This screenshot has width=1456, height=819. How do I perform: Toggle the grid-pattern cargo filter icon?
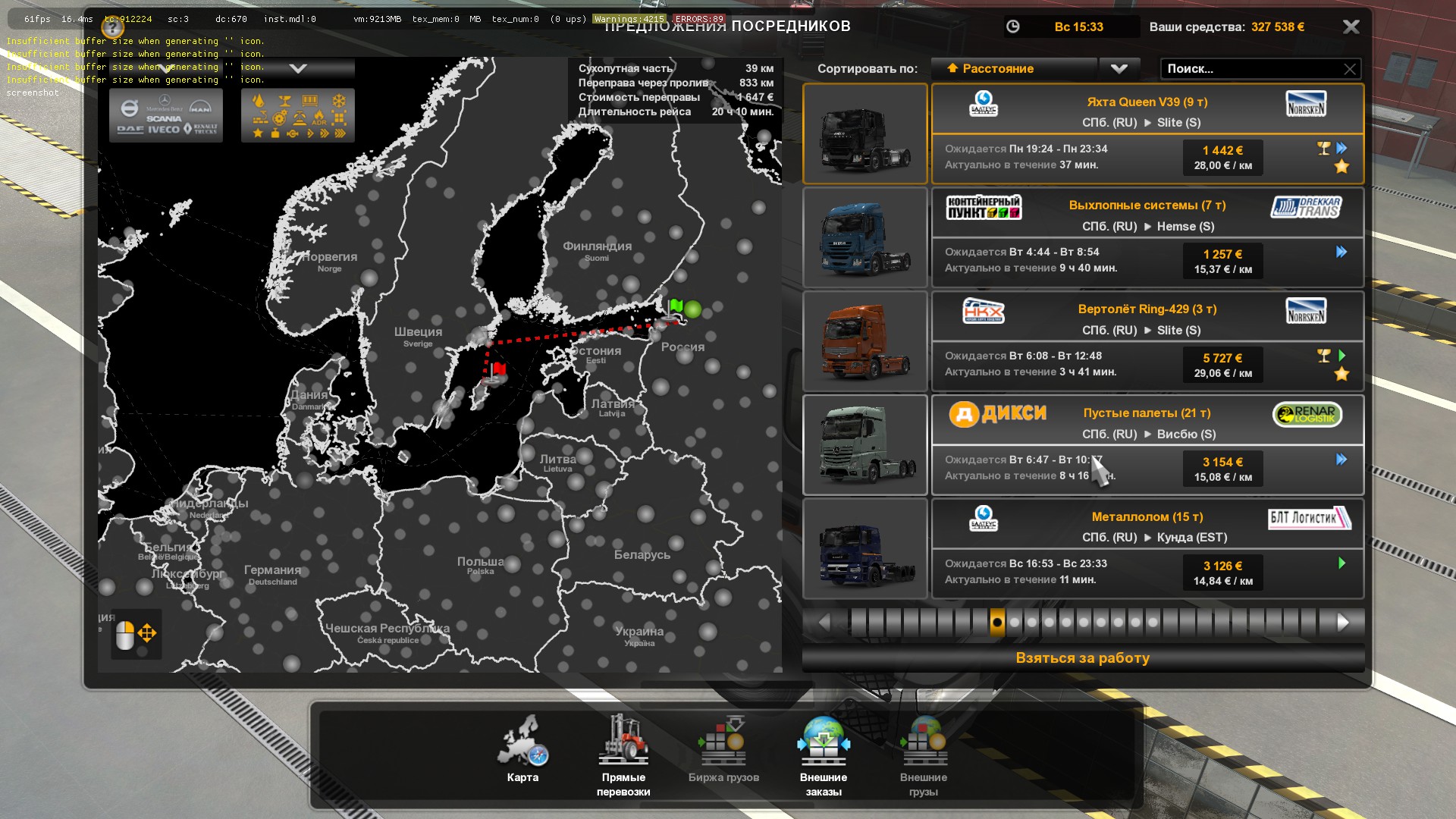coord(339,118)
